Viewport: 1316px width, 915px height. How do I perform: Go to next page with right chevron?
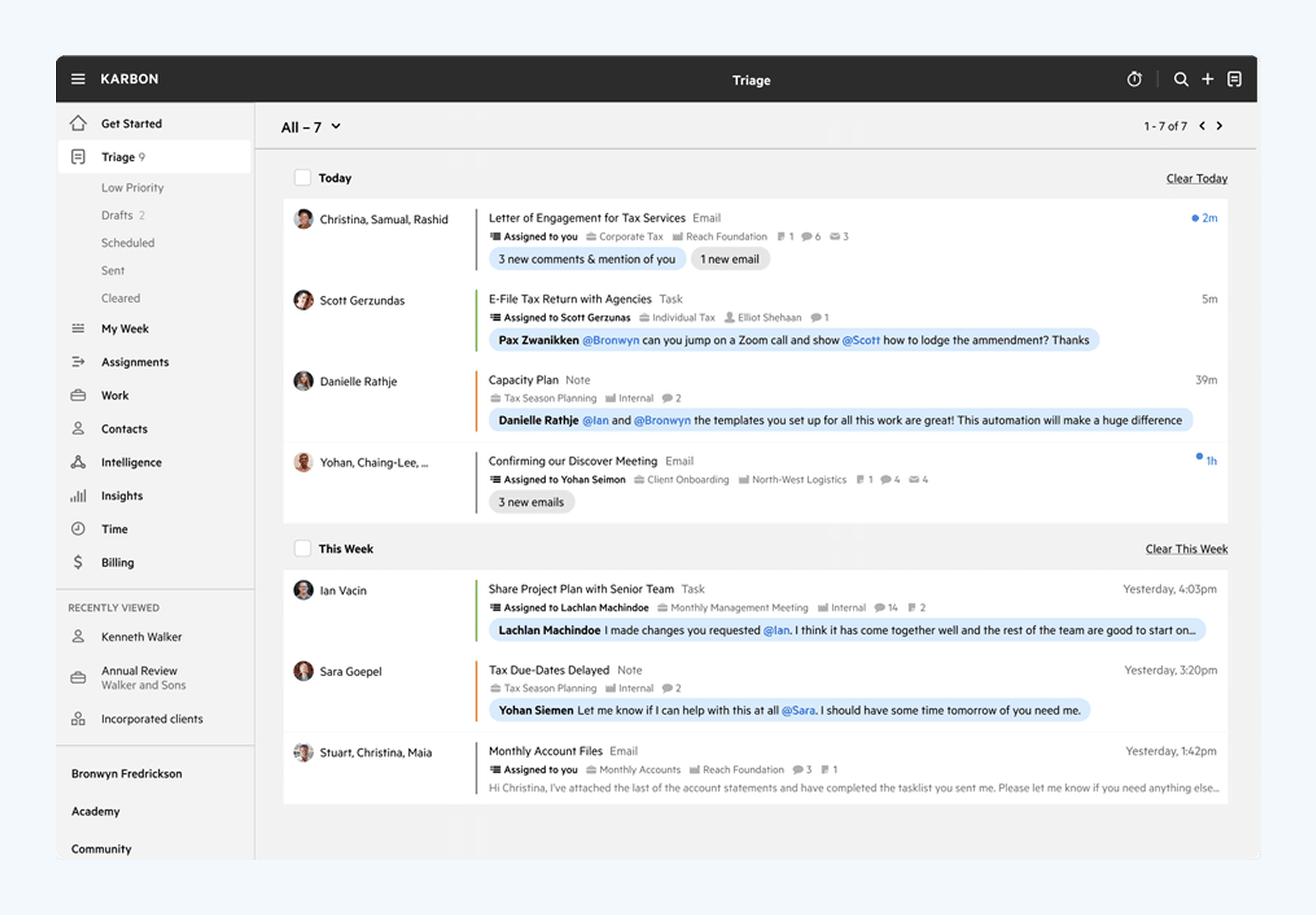[x=1219, y=126]
